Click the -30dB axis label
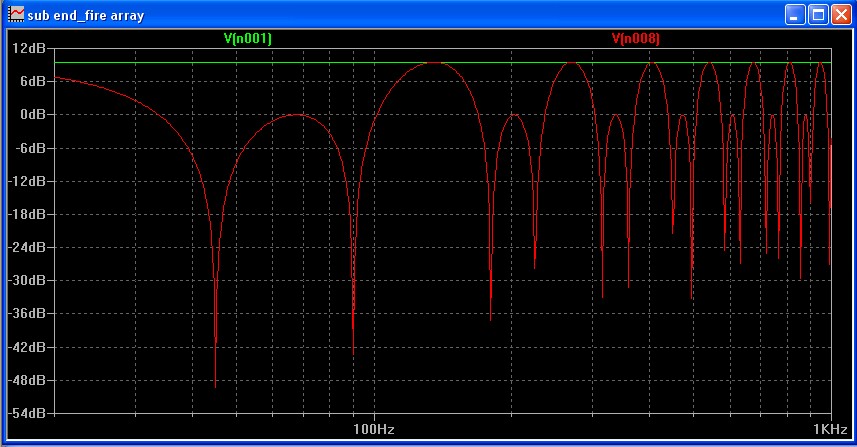This screenshot has width=857, height=447. [x=26, y=280]
